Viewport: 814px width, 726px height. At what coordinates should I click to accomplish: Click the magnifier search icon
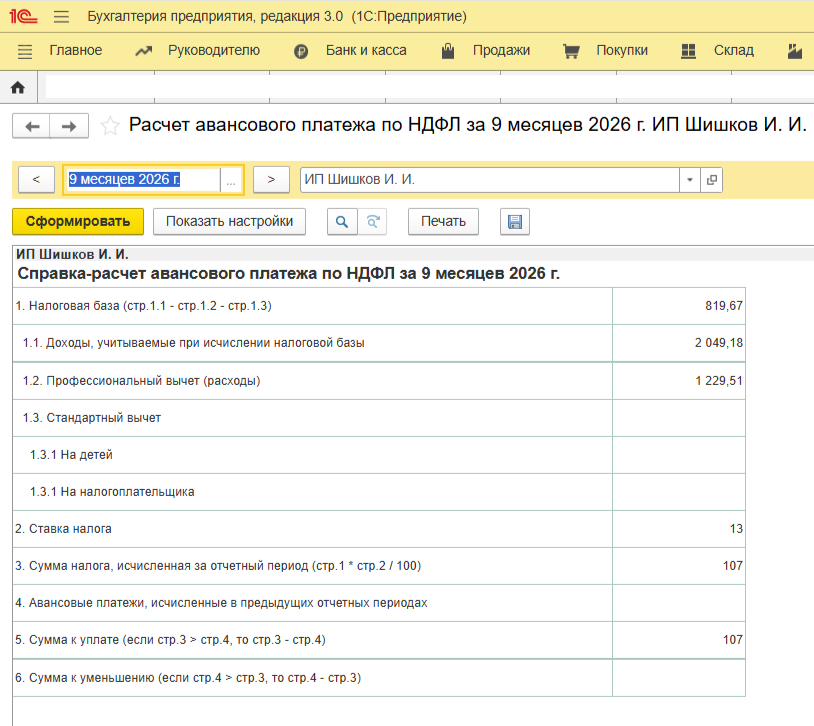point(342,222)
